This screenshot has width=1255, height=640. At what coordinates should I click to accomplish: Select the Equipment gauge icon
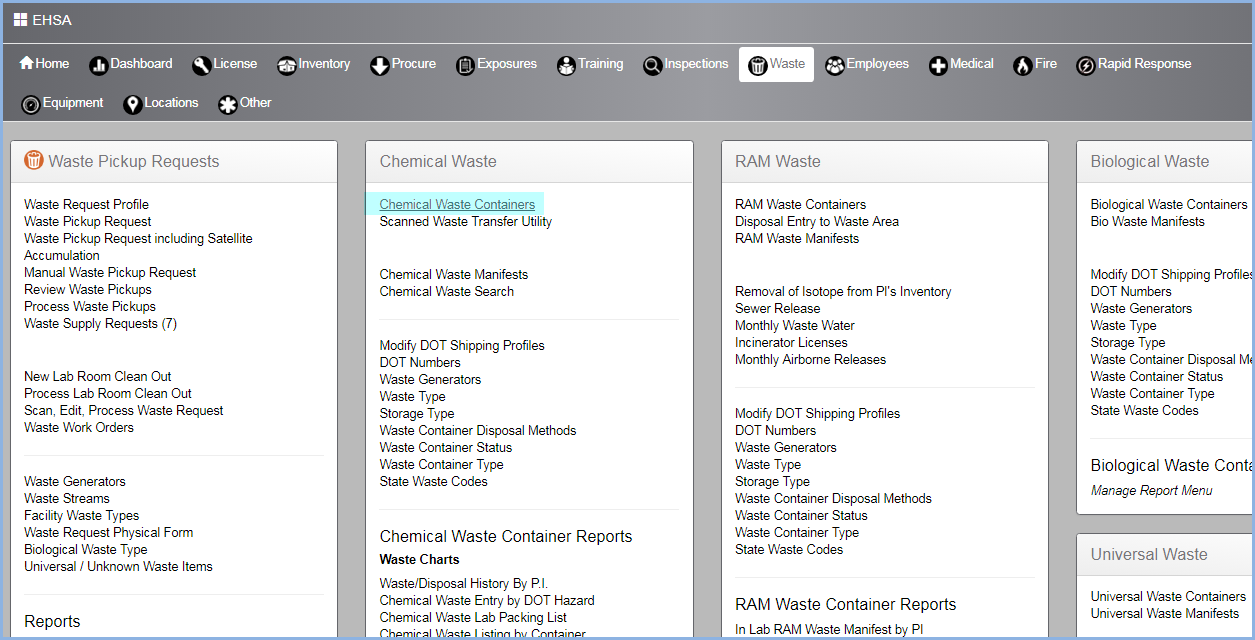(x=30, y=104)
